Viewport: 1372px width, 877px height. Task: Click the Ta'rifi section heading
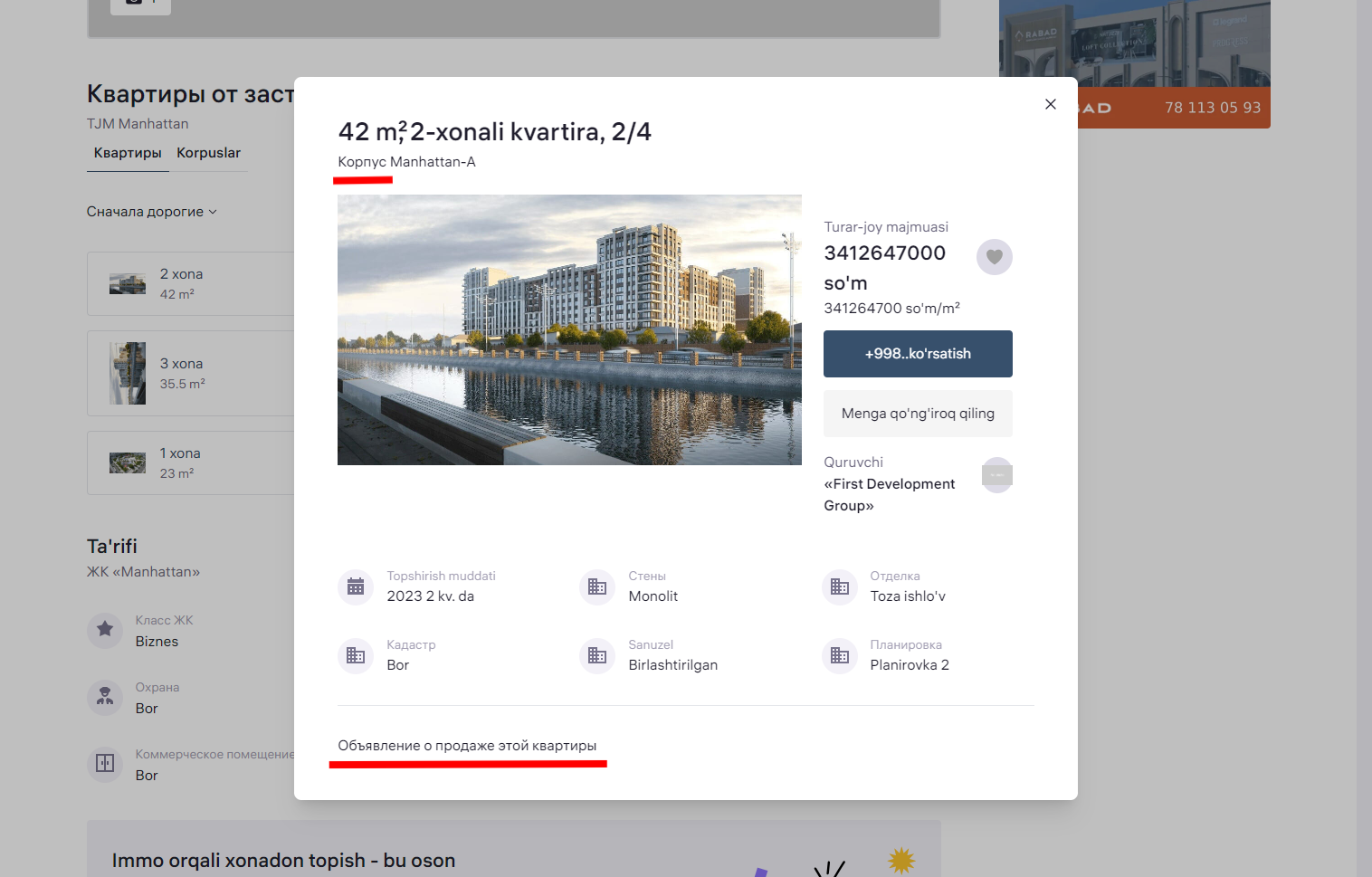[112, 547]
